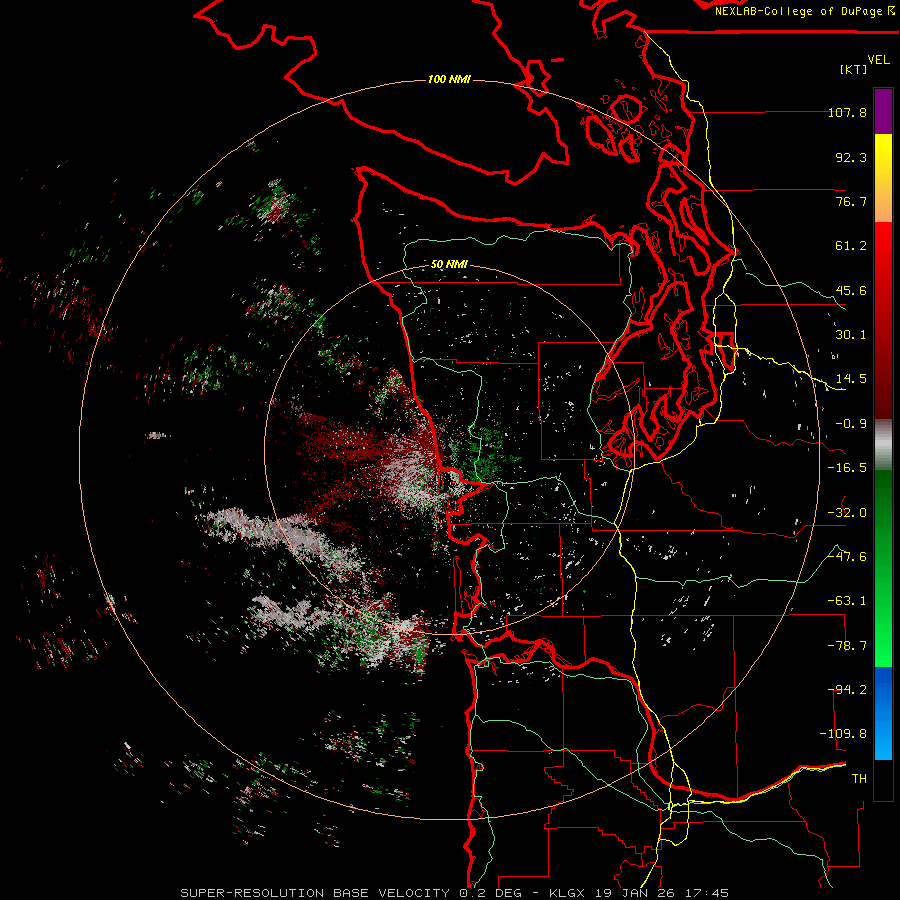The image size is (900, 900).
Task: Click the 14.5 velocity scale value
Action: (851, 379)
